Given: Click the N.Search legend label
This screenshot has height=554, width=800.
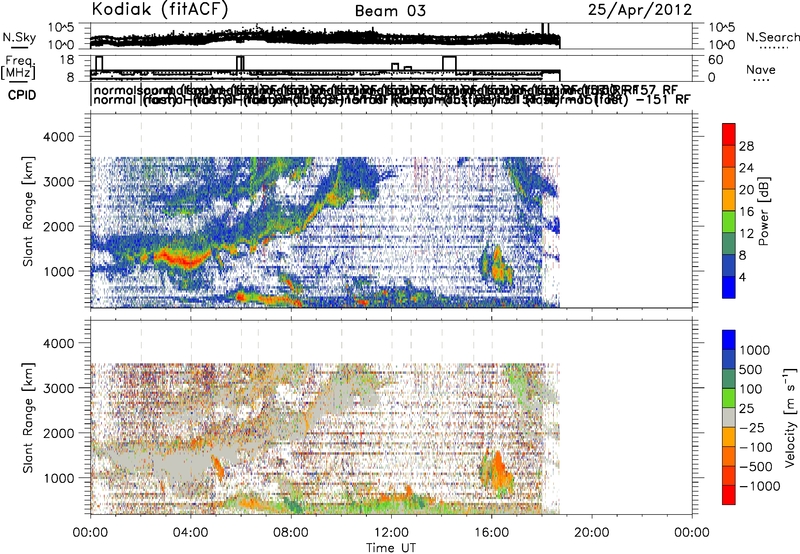Looking at the screenshot, I should pos(772,37).
